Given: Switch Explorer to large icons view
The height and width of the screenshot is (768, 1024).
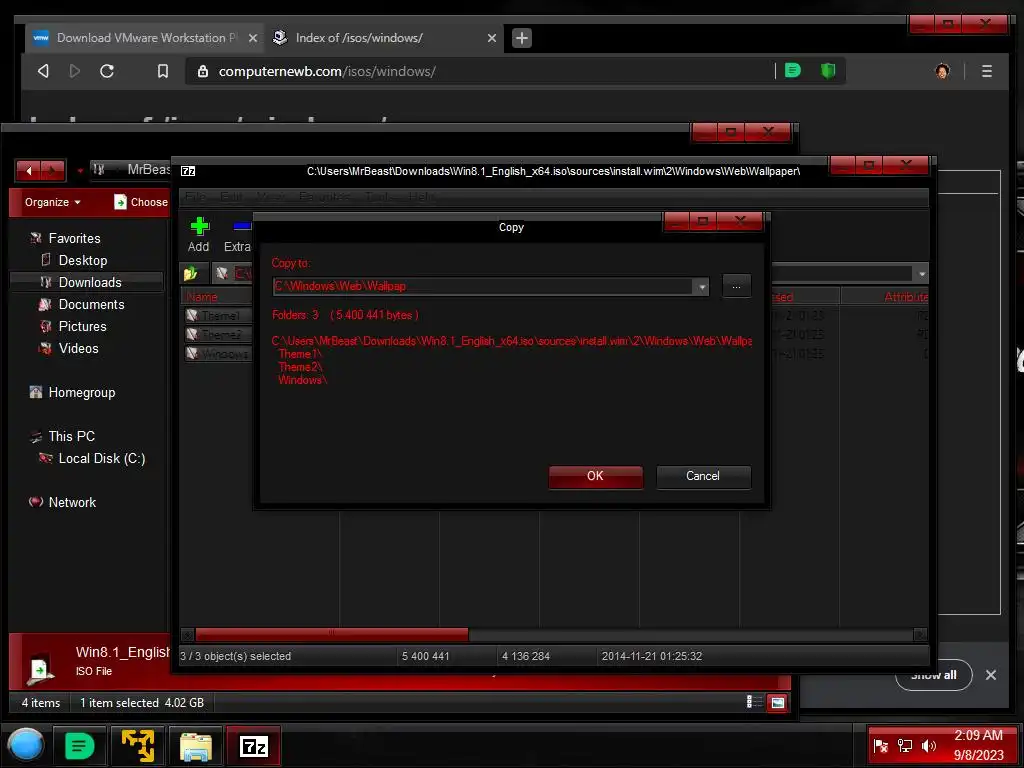Looking at the screenshot, I should pyautogui.click(x=777, y=703).
